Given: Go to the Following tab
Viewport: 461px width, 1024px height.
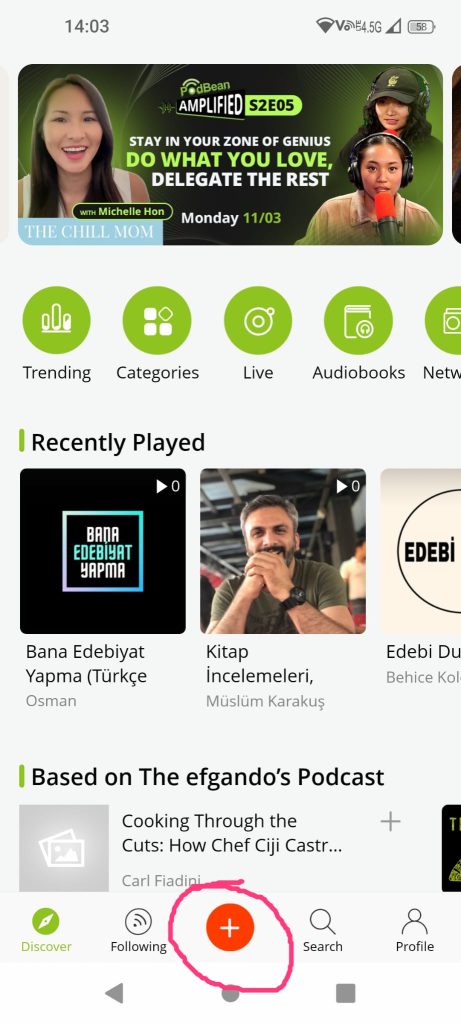Looking at the screenshot, I should [x=138, y=931].
